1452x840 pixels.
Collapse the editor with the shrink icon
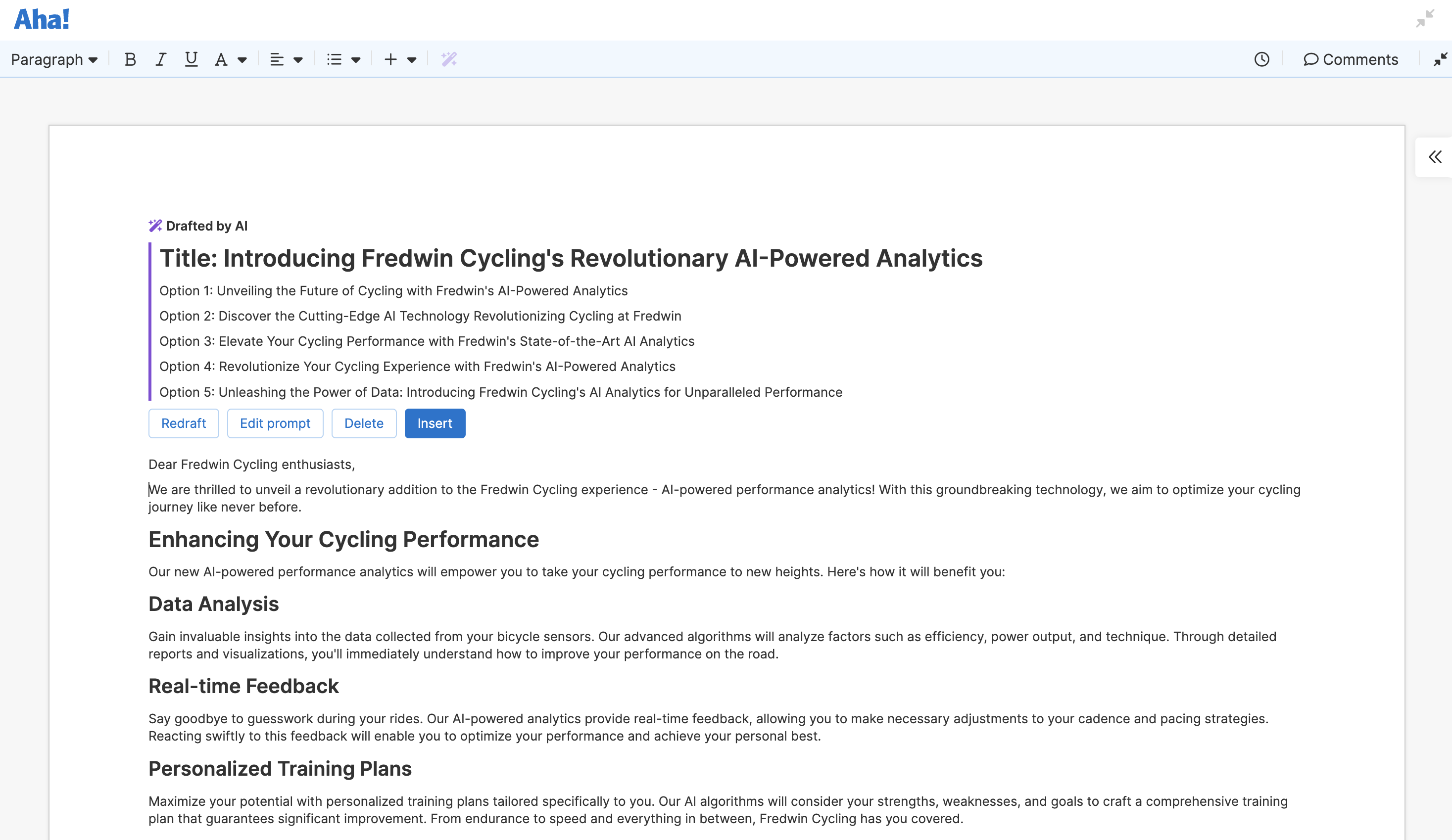(1441, 59)
